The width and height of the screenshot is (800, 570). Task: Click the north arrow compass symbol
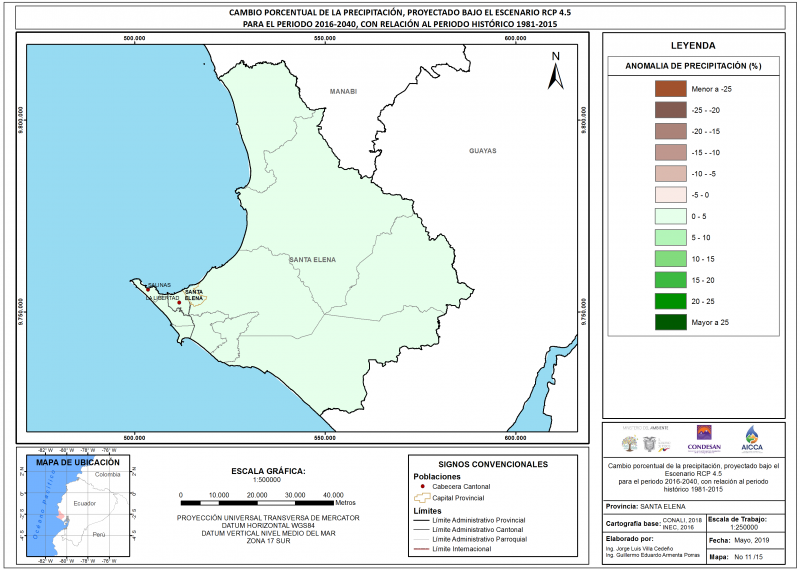[x=556, y=71]
